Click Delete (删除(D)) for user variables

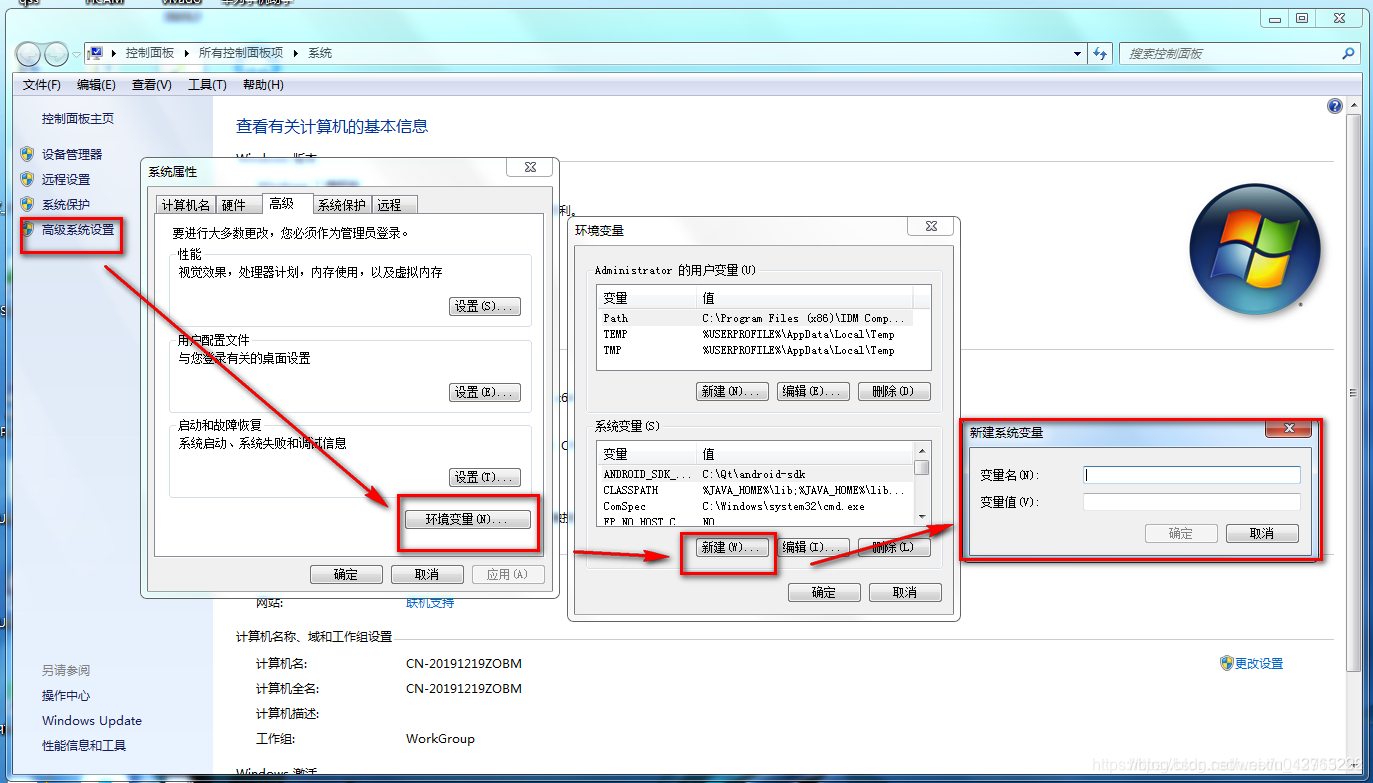click(894, 391)
